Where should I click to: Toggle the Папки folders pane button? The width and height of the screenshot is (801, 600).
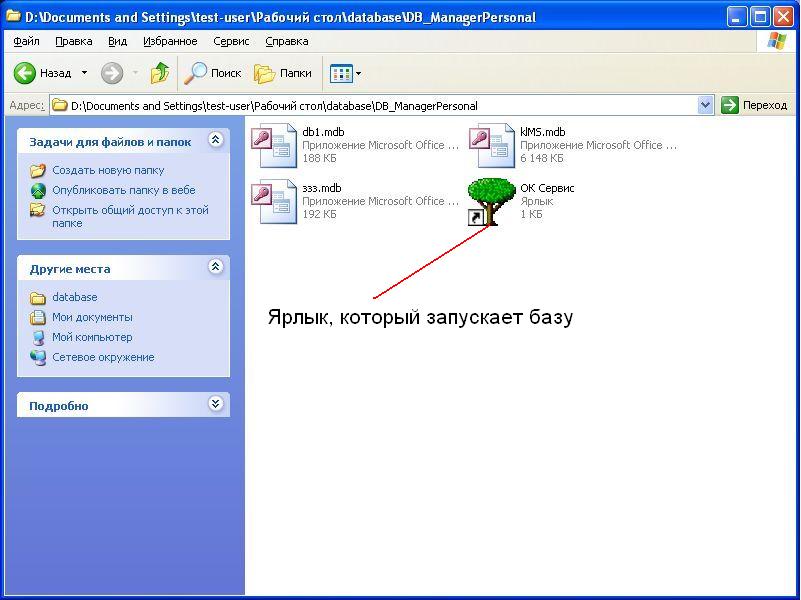click(283, 73)
